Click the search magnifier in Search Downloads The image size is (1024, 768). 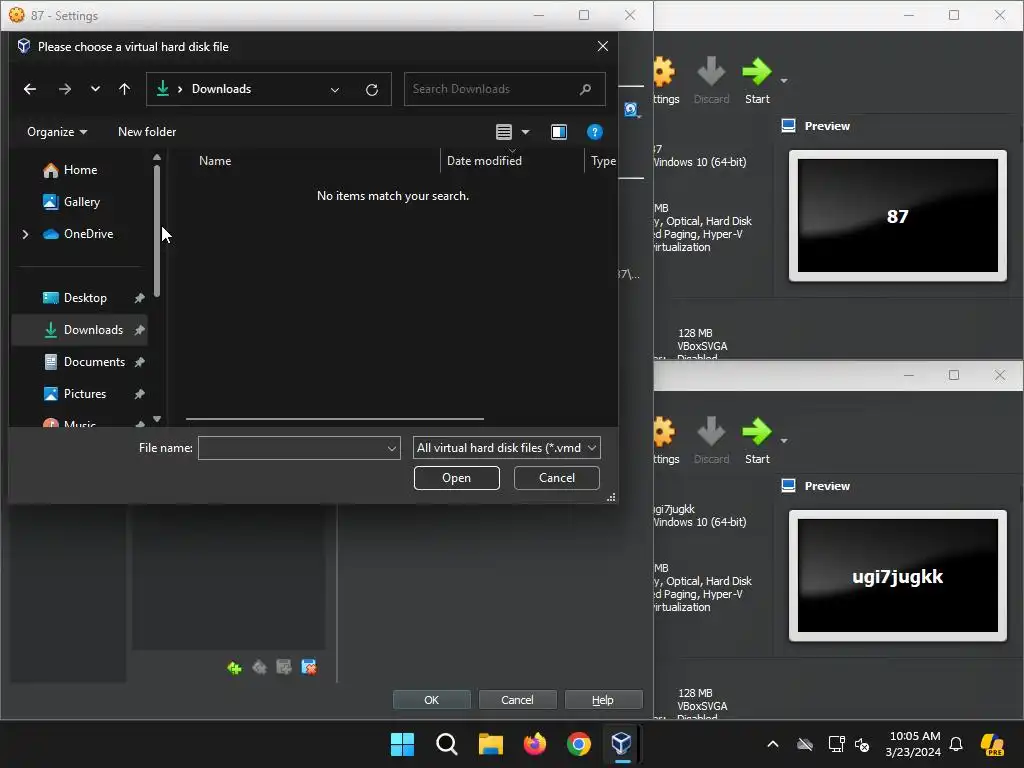point(585,89)
